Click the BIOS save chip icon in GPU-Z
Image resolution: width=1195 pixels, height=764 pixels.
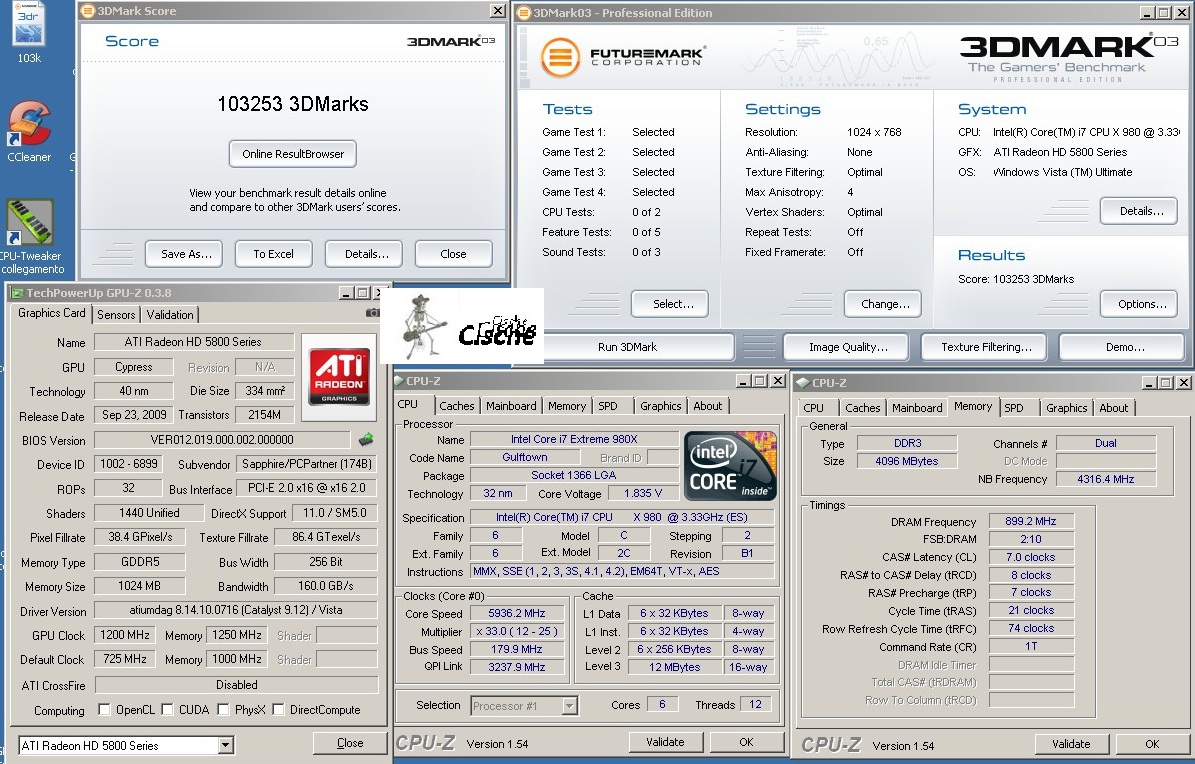367,439
